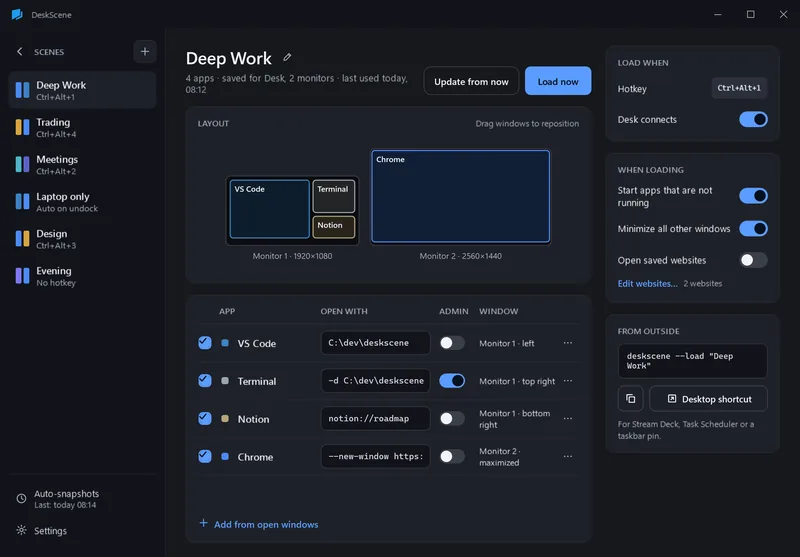Click the Chrome app color dot

(225, 456)
